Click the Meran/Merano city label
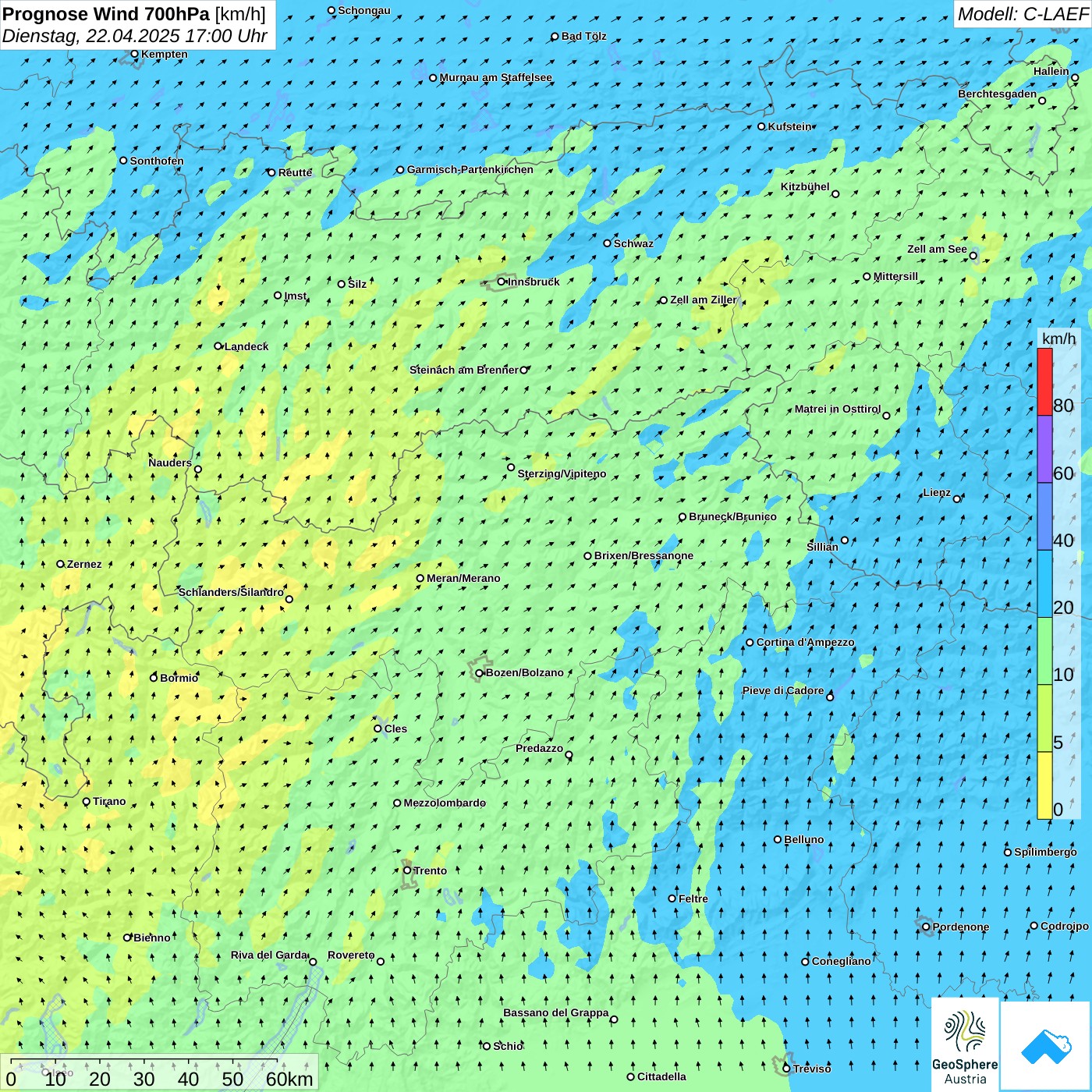 pyautogui.click(x=463, y=578)
